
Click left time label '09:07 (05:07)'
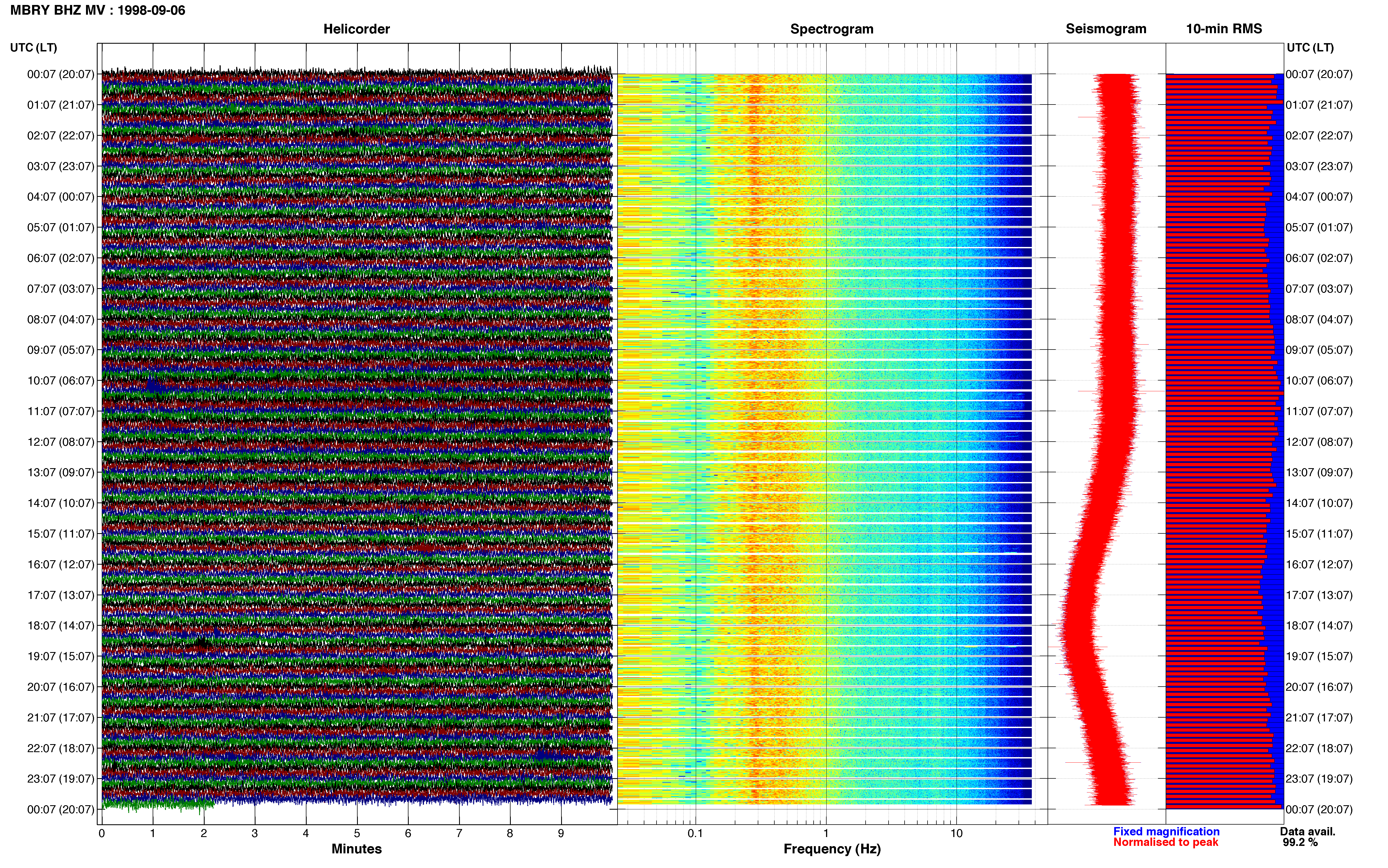(x=60, y=350)
